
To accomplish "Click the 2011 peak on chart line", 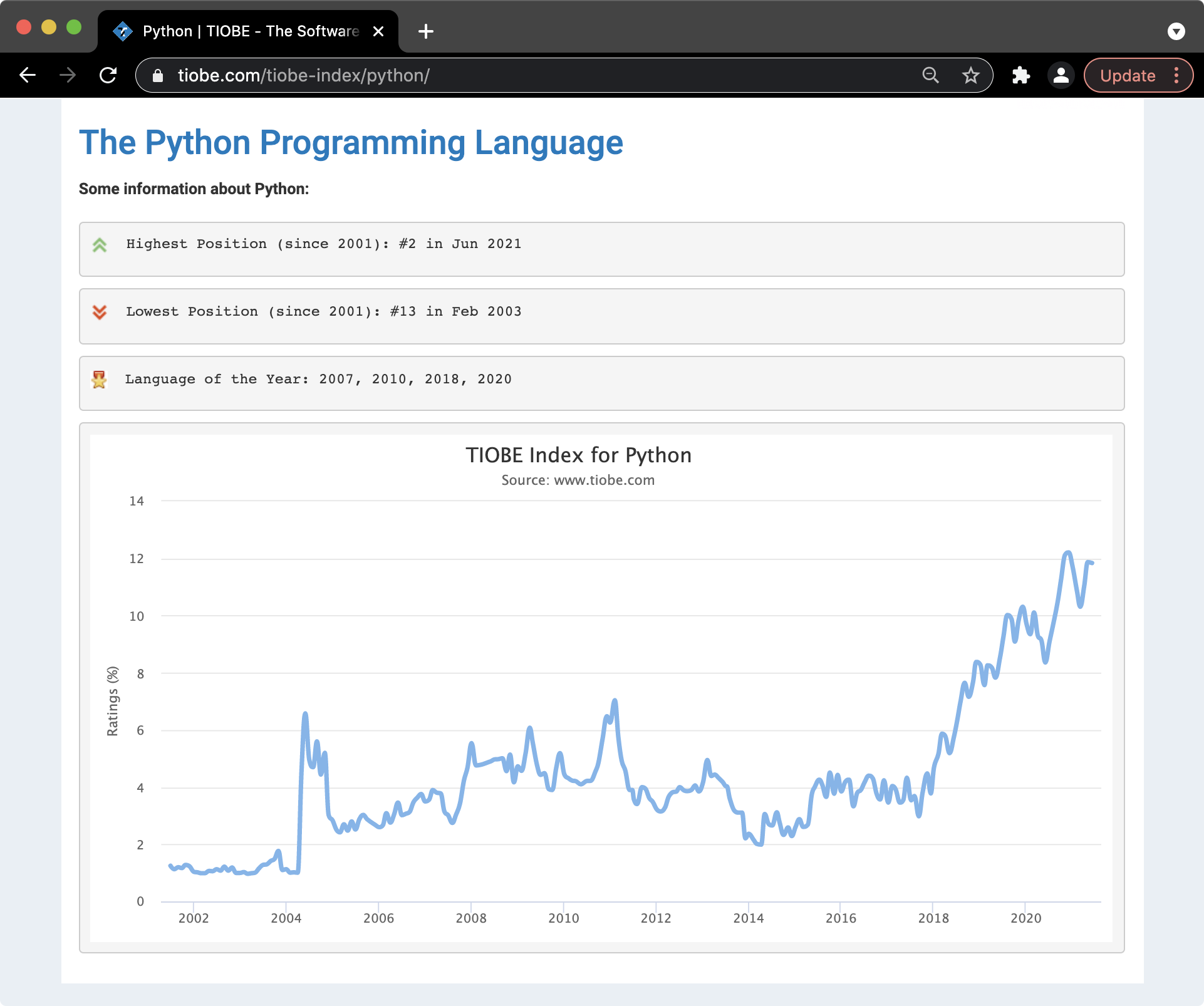I will tap(615, 701).
